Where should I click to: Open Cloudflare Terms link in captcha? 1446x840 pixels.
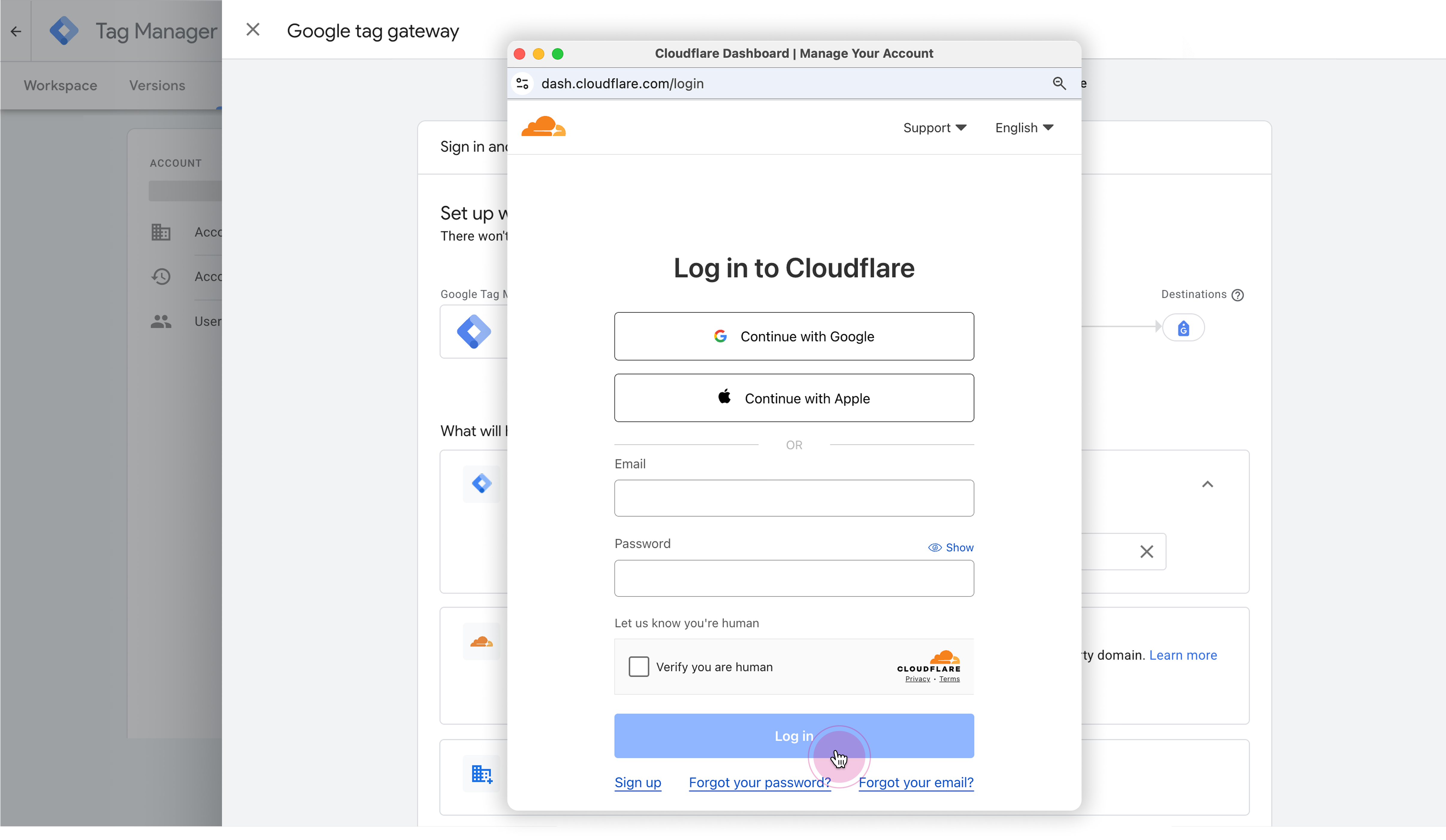click(949, 679)
